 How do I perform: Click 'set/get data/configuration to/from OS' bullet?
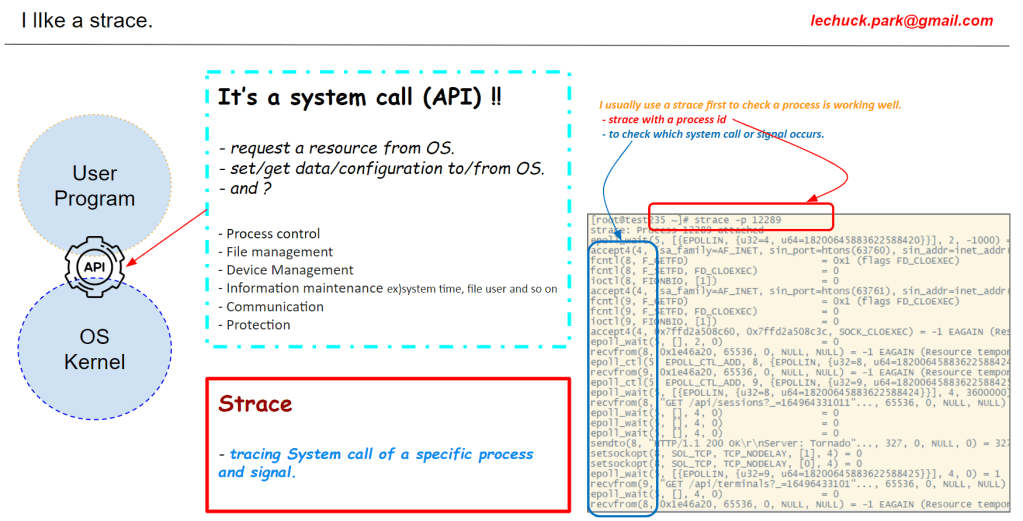[381, 168]
